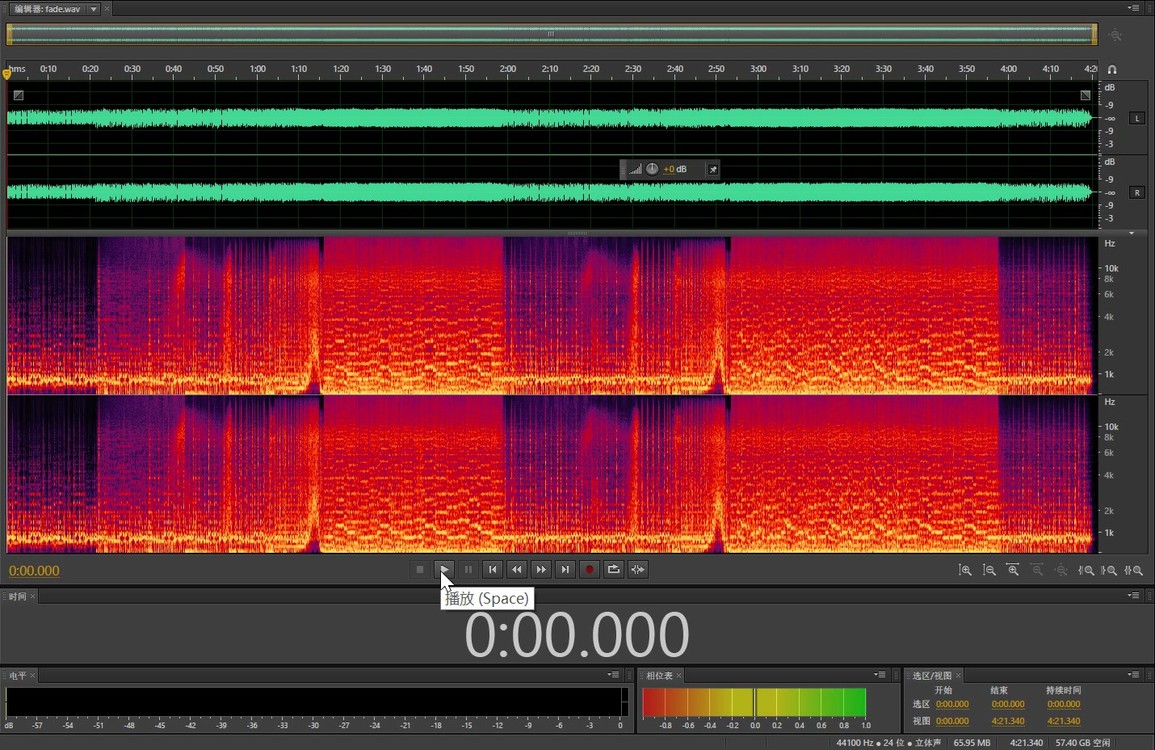Toggle the left channel L enable button

click(x=1137, y=118)
